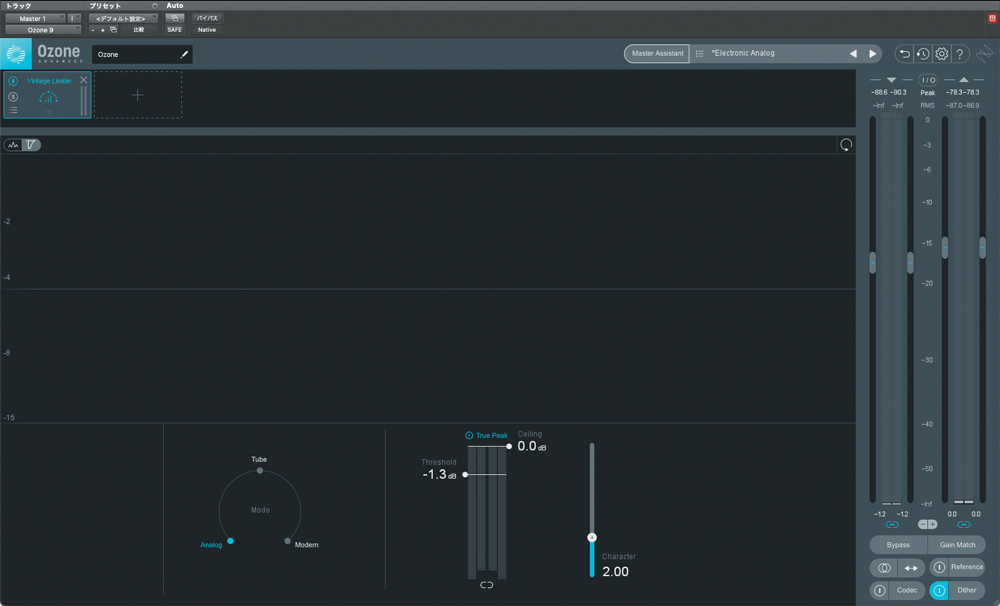The height and width of the screenshot is (606, 1000).
Task: Select the gain reduction trace view icon
Action: 31,145
